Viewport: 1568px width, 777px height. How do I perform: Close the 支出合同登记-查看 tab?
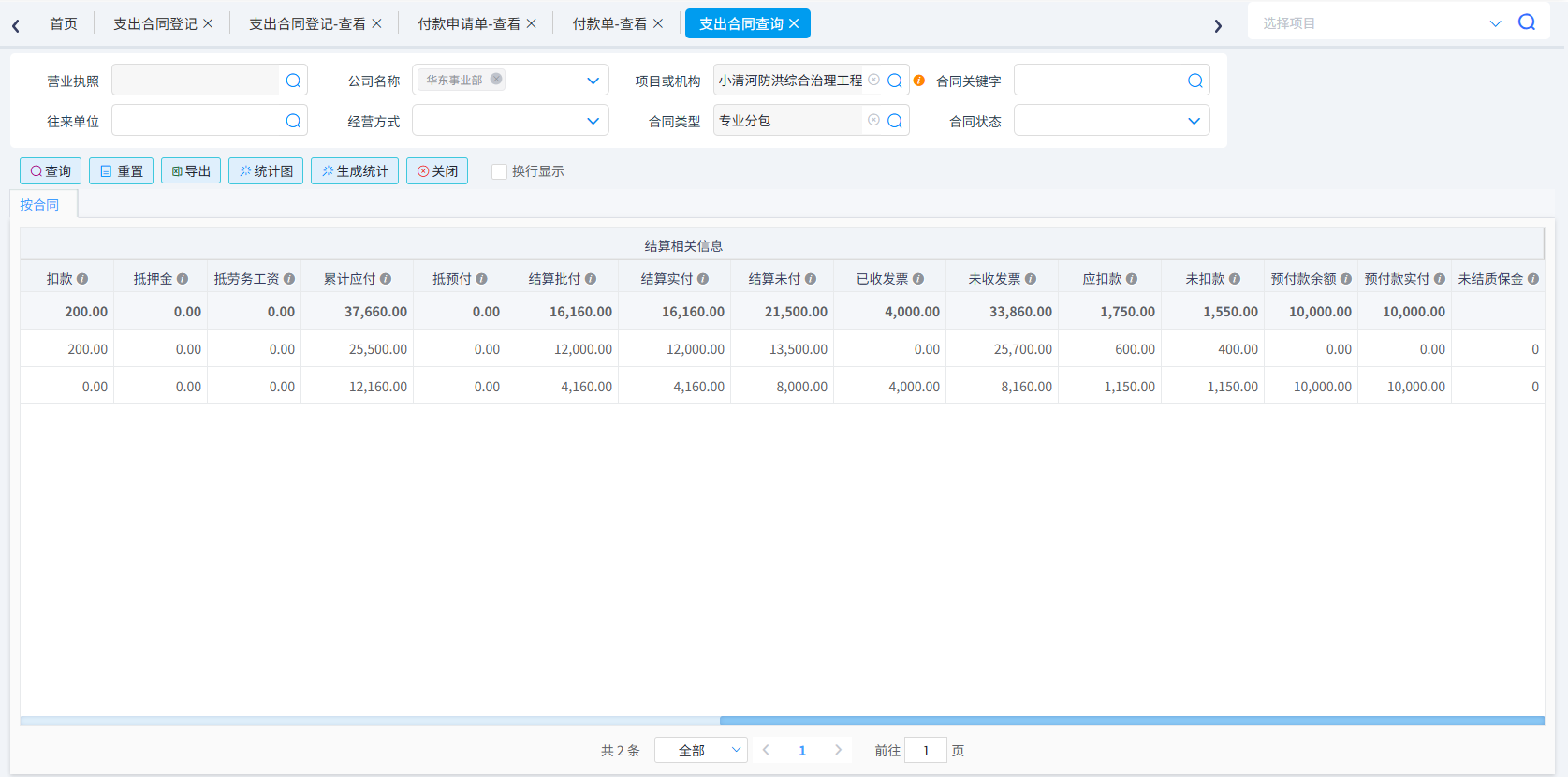click(x=376, y=23)
